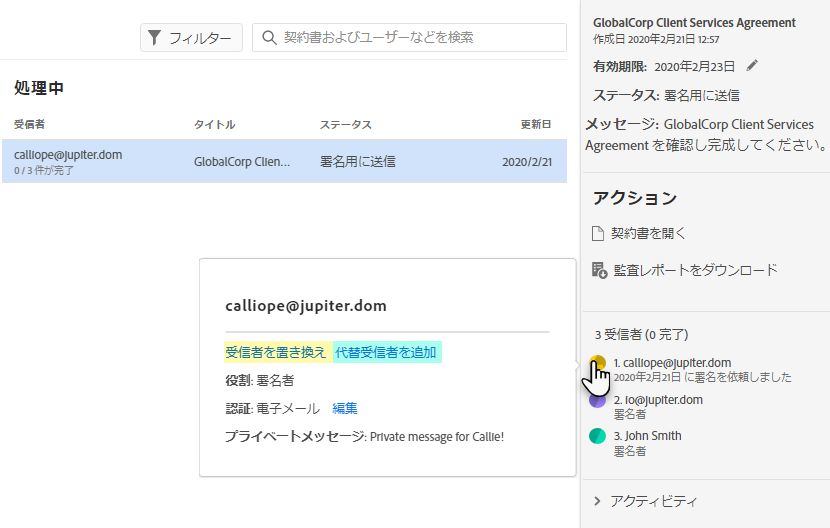
Task: Click the 署名用に送信 status cell in the row
Action: [x=358, y=162]
